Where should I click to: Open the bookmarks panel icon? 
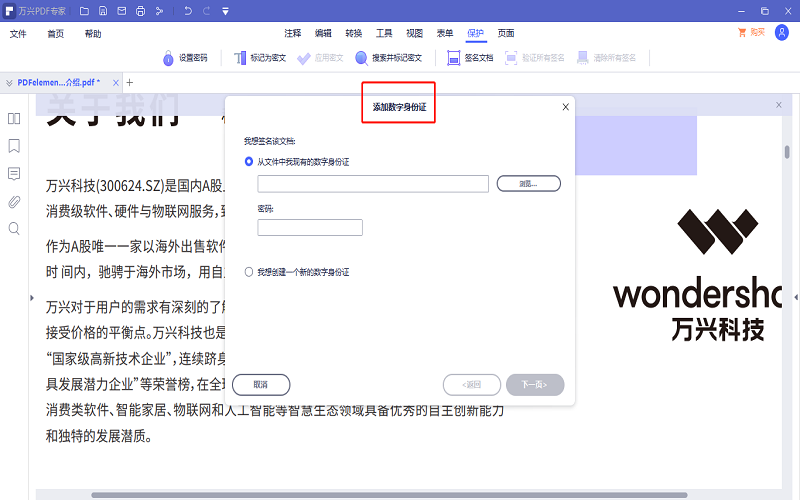click(14, 146)
